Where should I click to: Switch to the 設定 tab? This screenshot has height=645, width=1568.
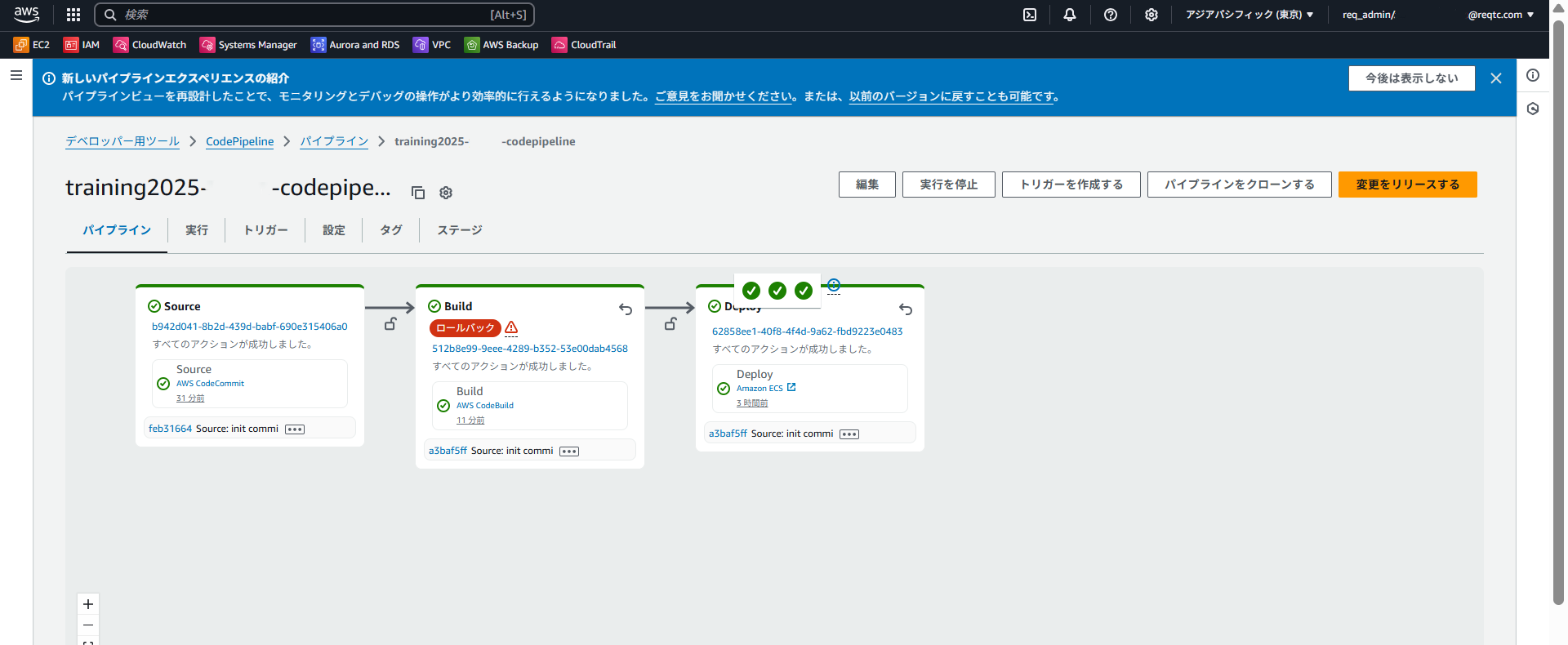334,230
